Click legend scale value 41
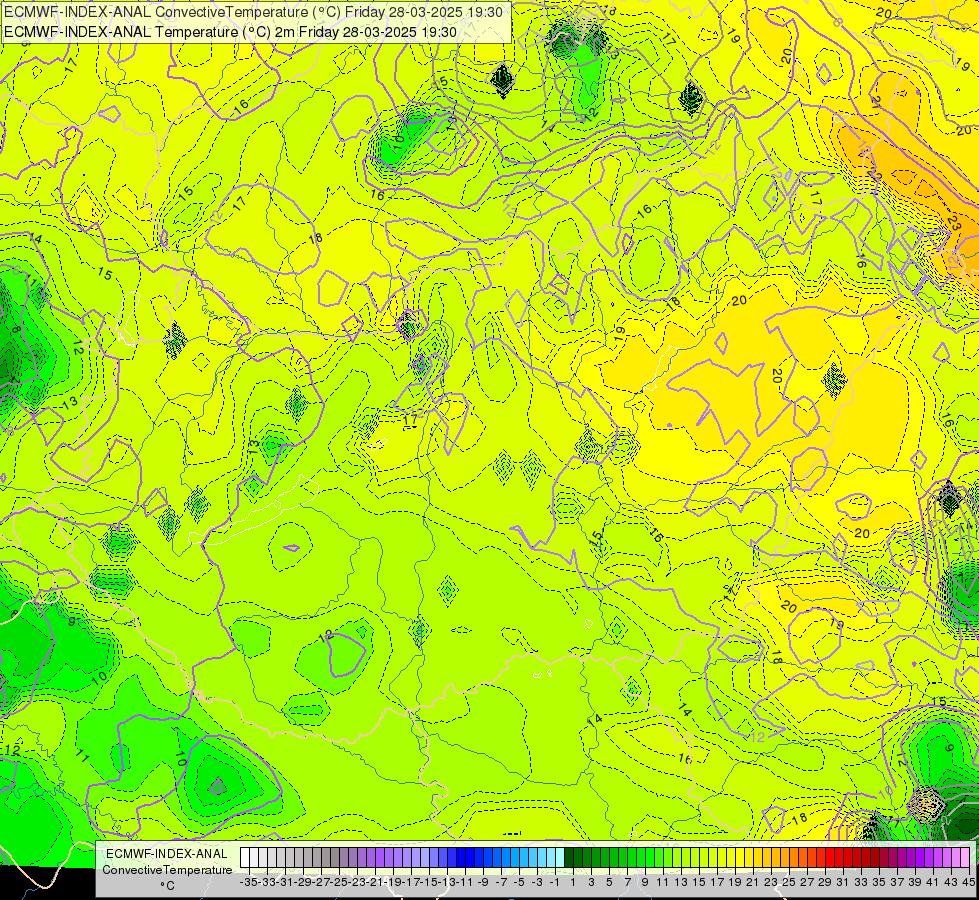This screenshot has height=900, width=979. click(x=933, y=882)
